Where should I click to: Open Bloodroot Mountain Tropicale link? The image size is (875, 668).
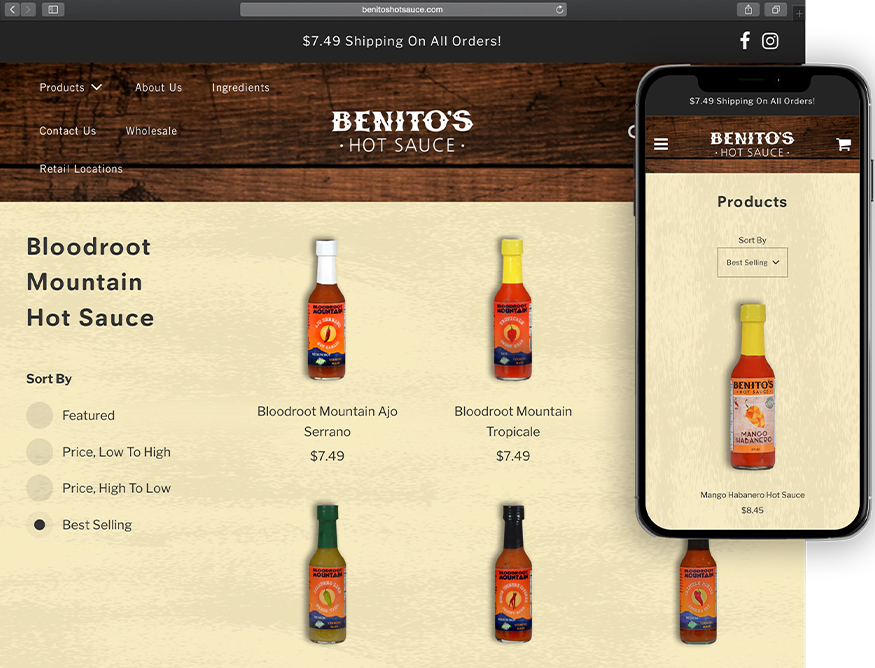[x=513, y=421]
